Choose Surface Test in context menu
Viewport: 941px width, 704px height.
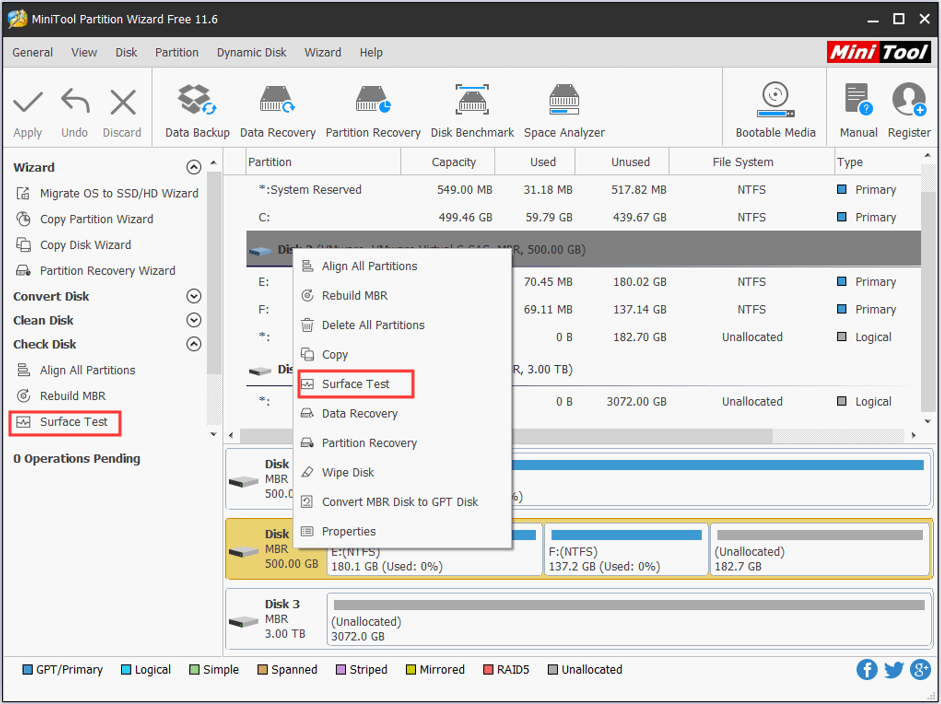coord(356,384)
